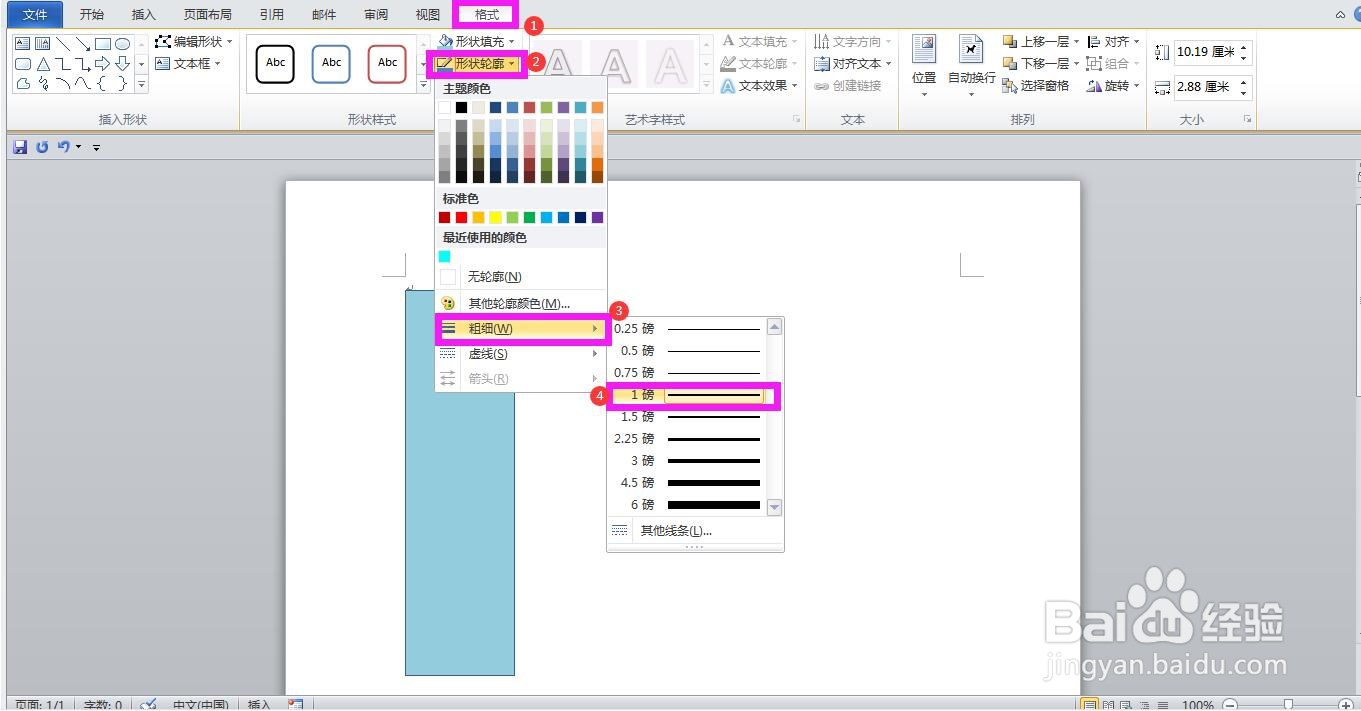Choose the red outline Abc shape style

pyautogui.click(x=387, y=63)
